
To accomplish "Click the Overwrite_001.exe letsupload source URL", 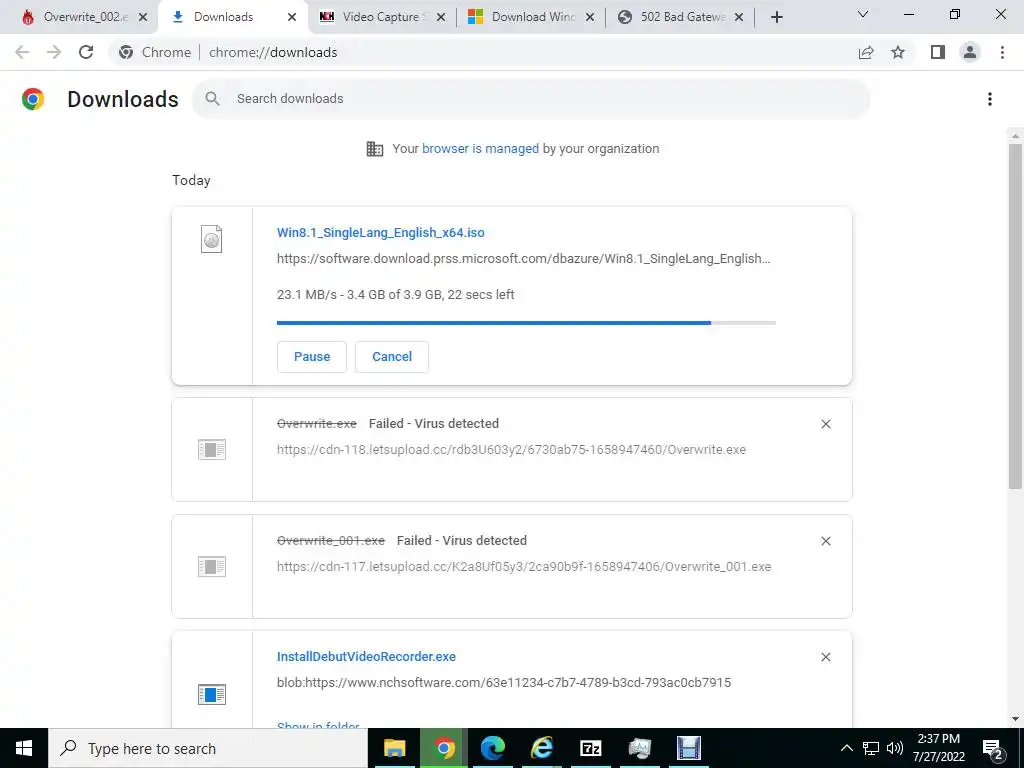I will pyautogui.click(x=524, y=566).
